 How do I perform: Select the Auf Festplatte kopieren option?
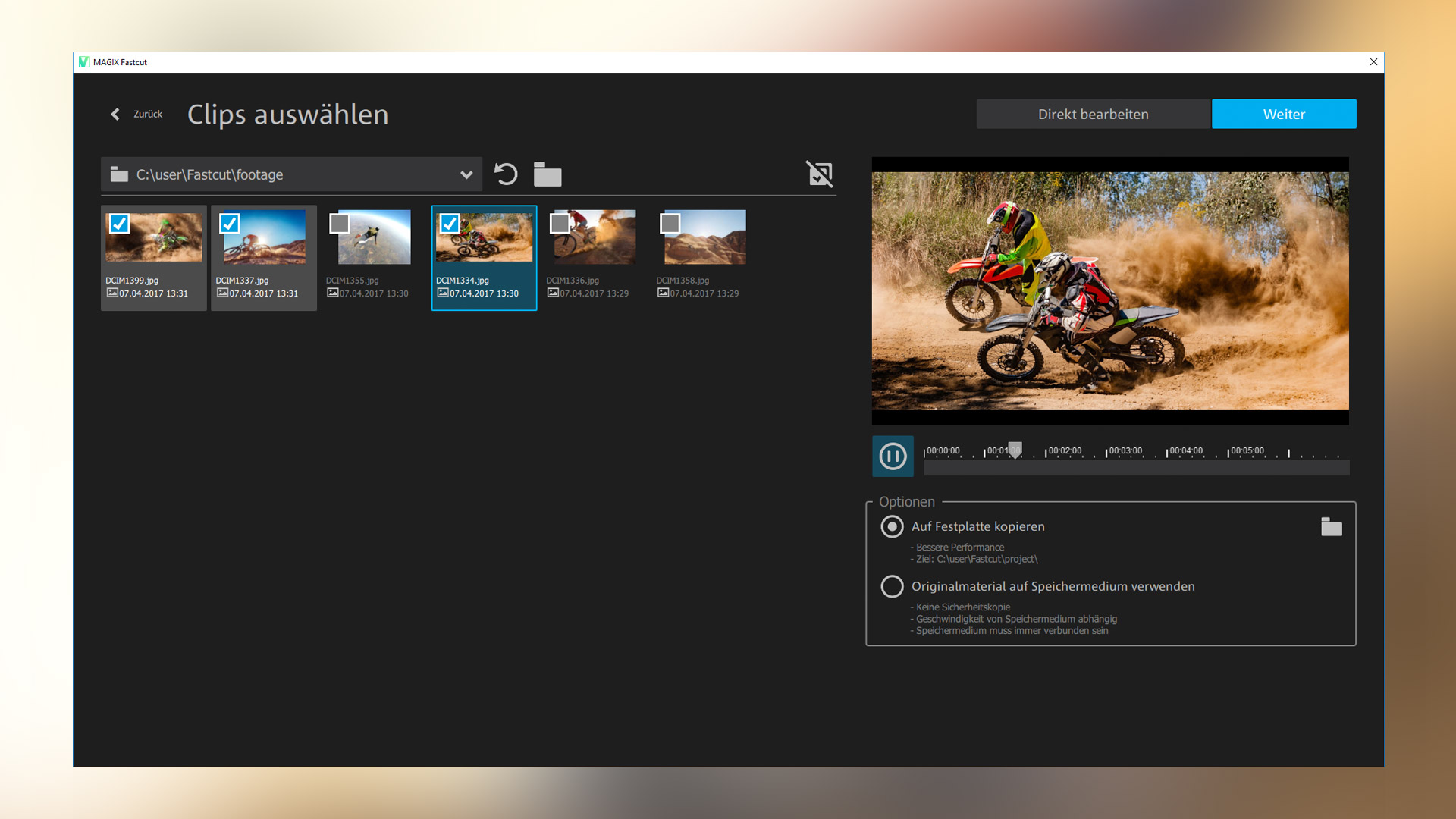pos(892,526)
